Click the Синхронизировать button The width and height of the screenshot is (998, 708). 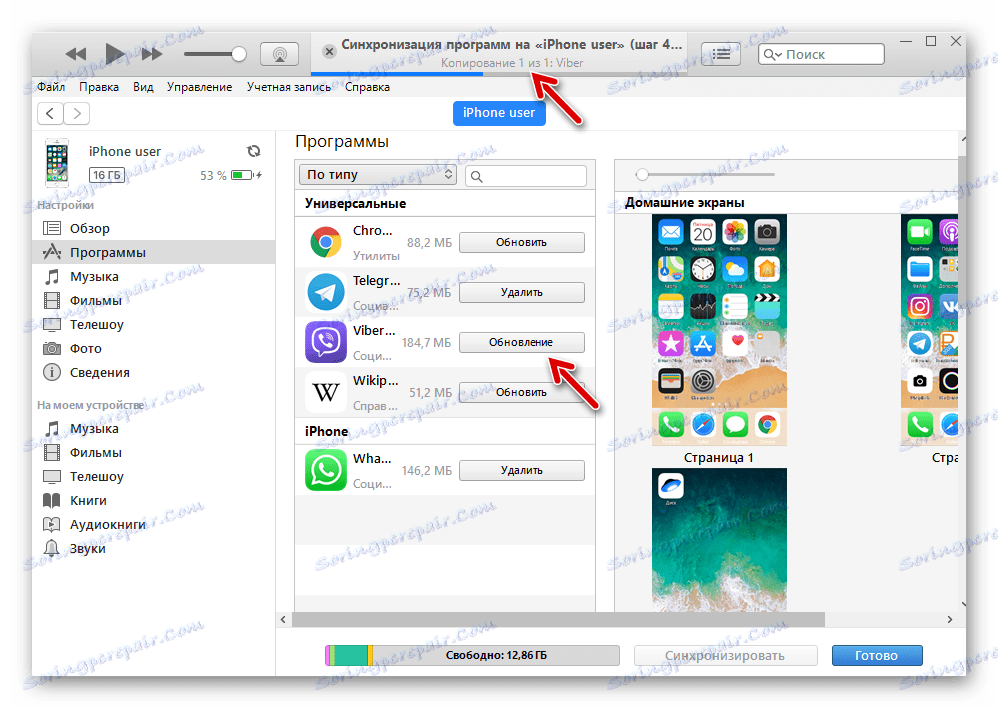(725, 655)
